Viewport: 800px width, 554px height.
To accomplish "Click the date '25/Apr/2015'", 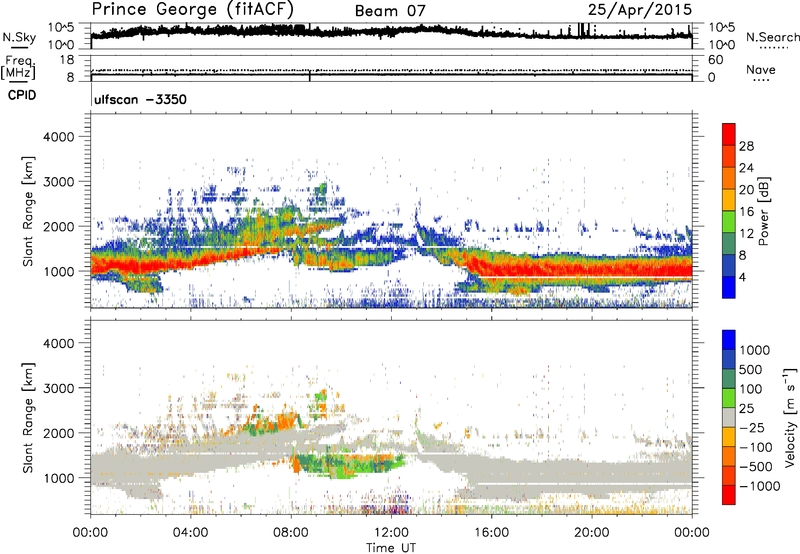I will coord(640,10).
